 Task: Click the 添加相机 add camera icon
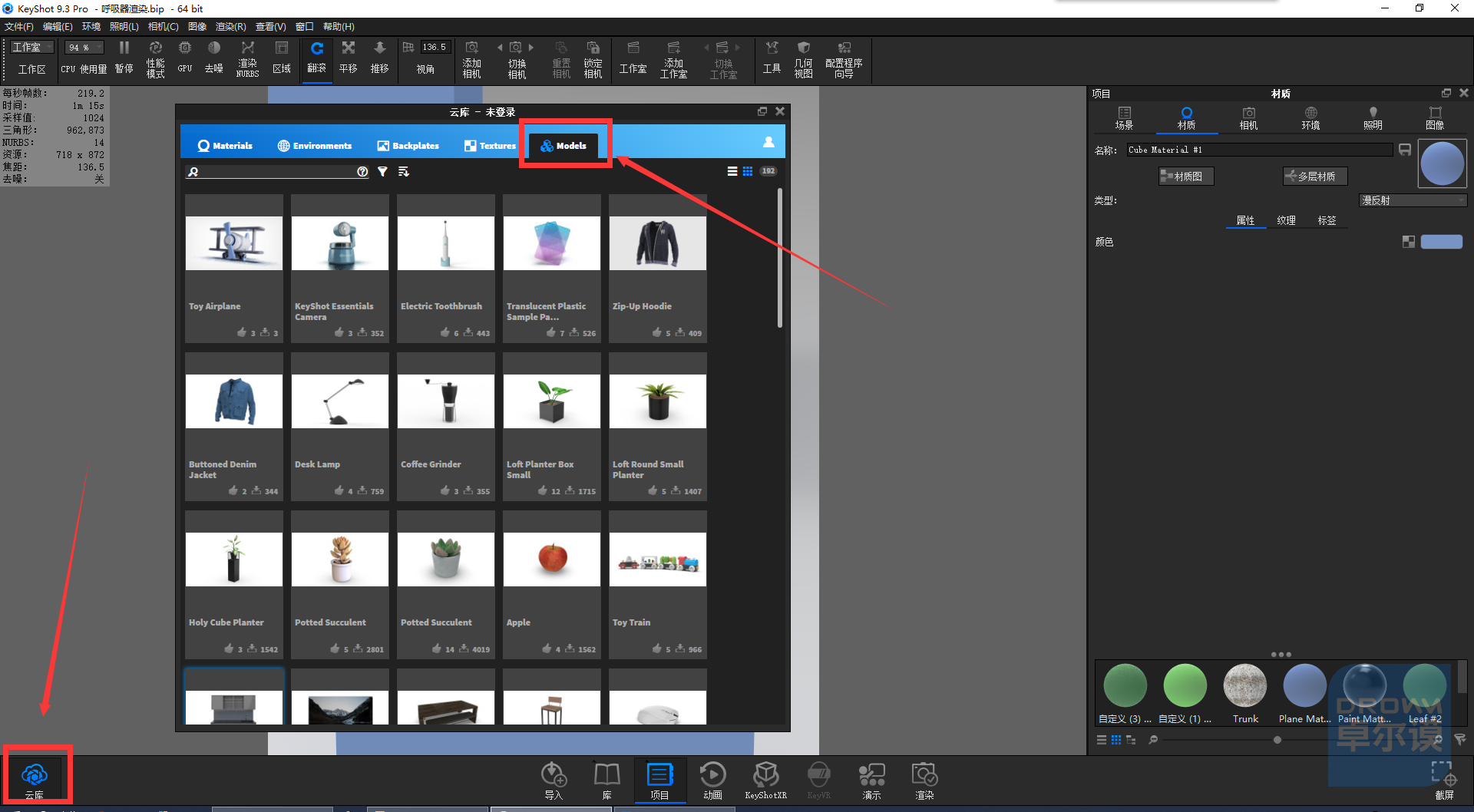[472, 59]
